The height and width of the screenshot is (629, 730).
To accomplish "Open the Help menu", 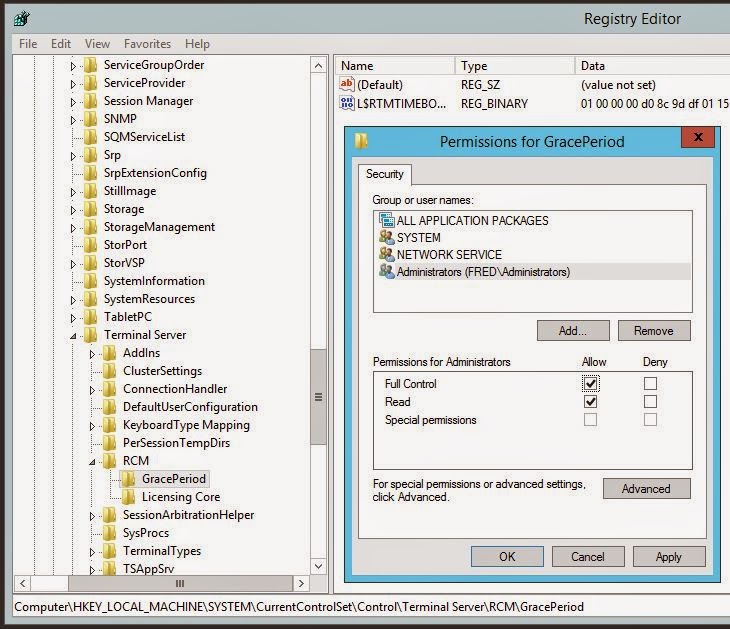I will 197,44.
